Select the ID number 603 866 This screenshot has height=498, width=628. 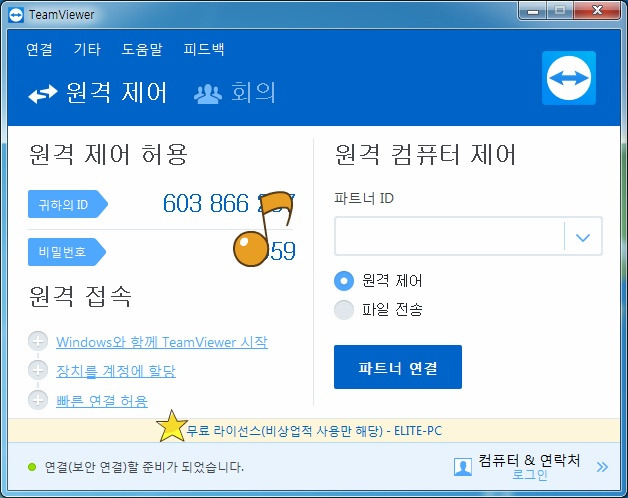[x=206, y=203]
